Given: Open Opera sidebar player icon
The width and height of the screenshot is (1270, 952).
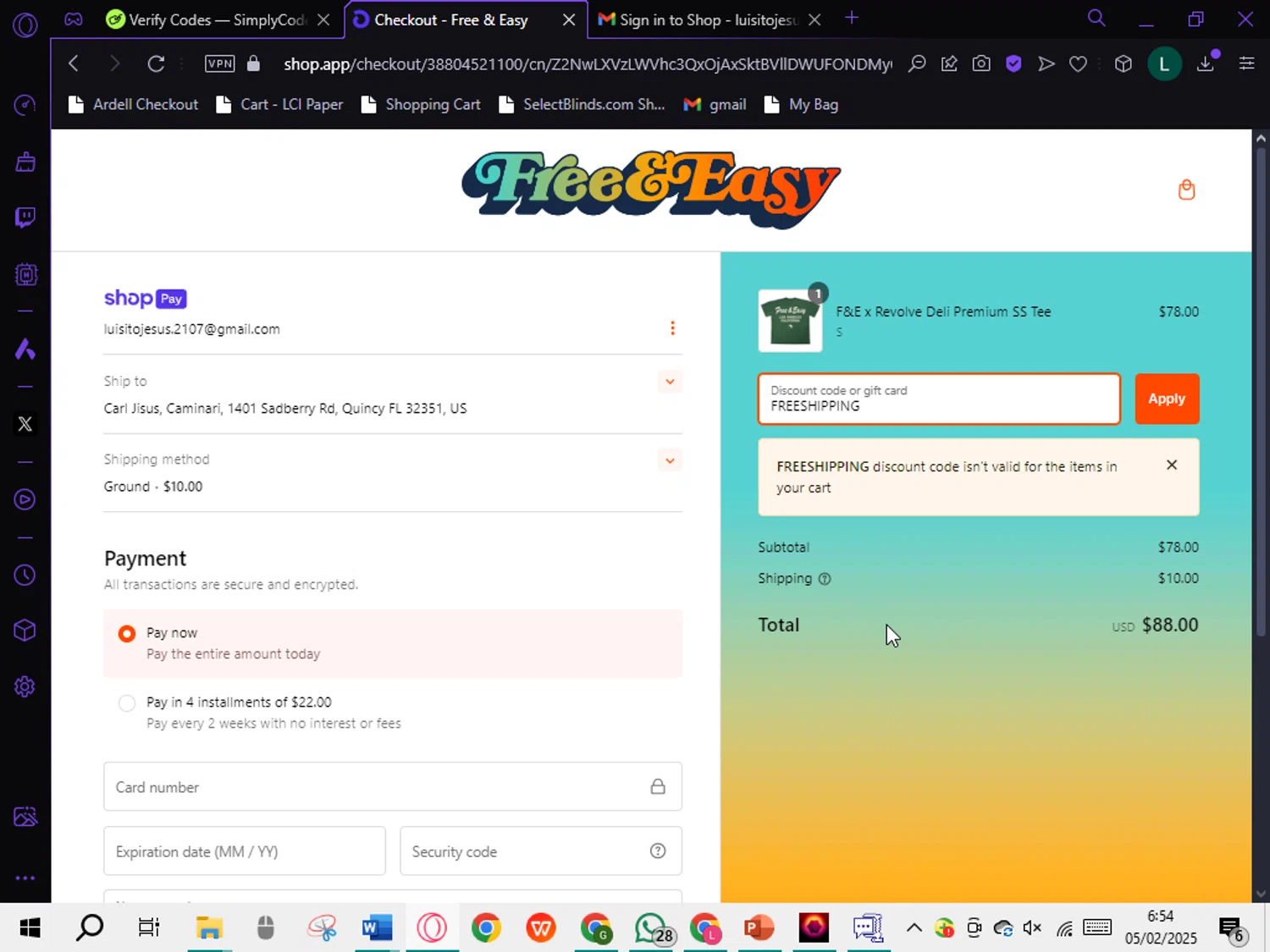Looking at the screenshot, I should coord(25,499).
